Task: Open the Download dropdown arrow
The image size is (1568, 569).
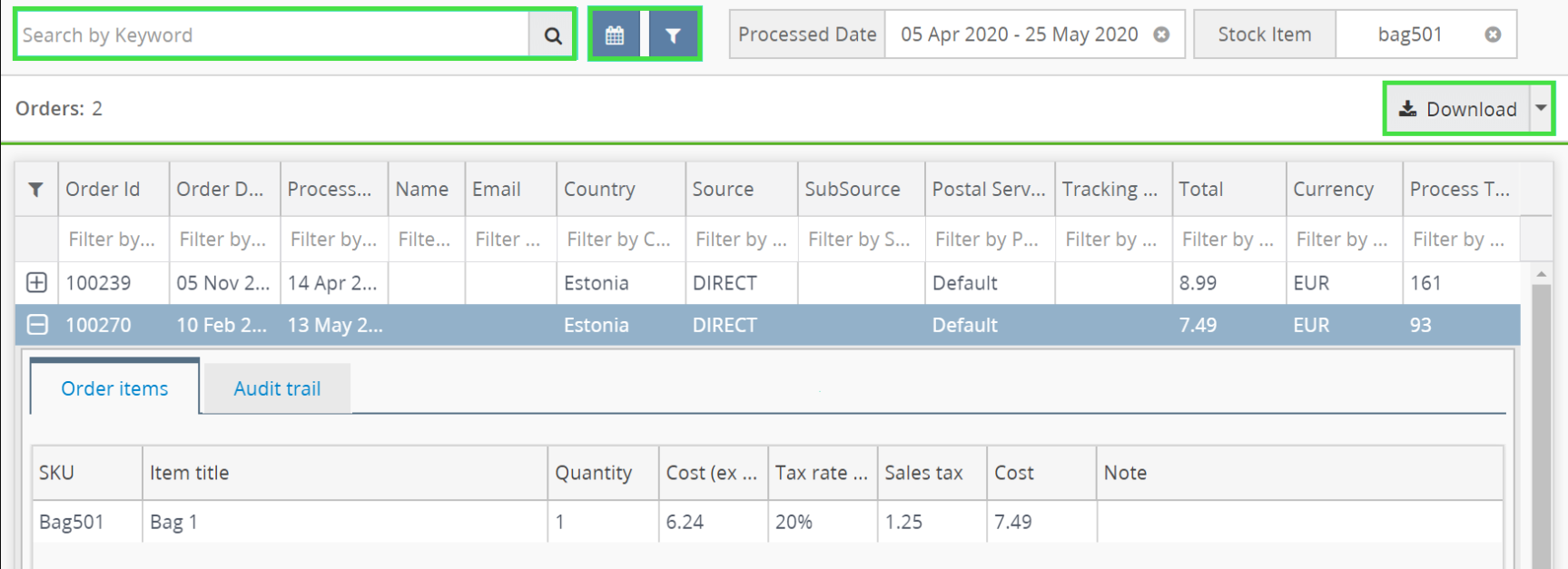Action: [x=1542, y=109]
